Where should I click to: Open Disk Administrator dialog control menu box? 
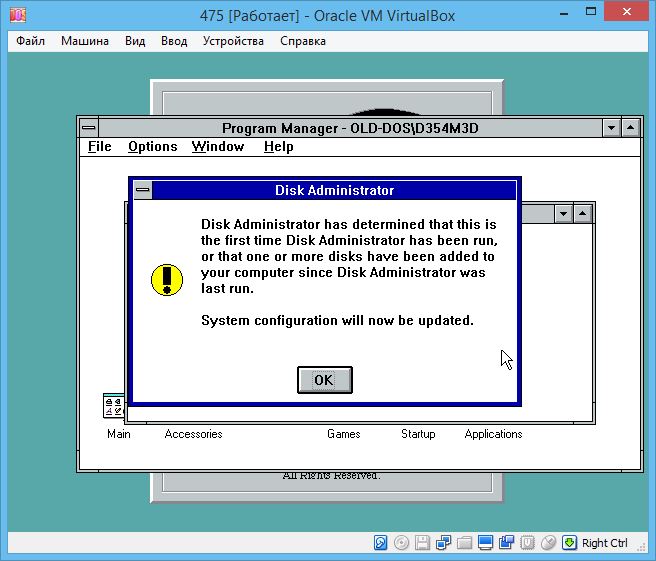(143, 190)
